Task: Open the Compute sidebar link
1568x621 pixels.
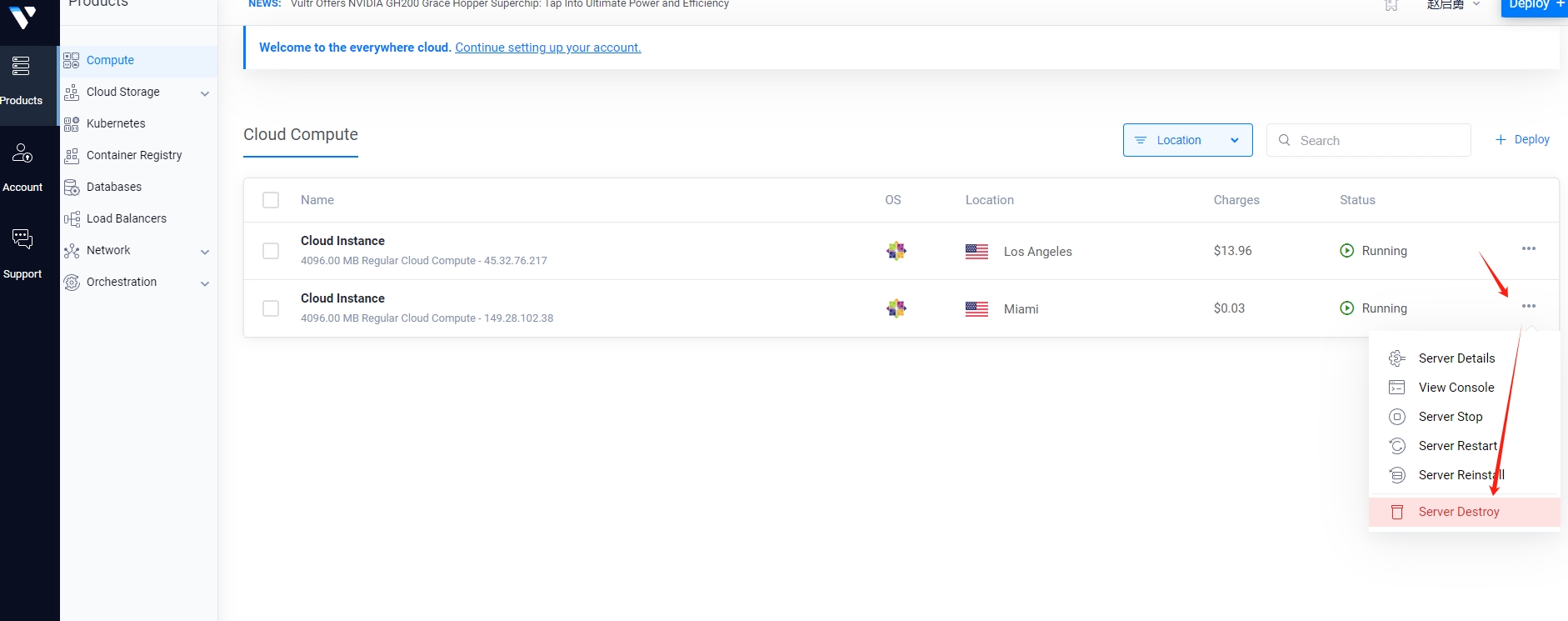Action: pos(110,60)
